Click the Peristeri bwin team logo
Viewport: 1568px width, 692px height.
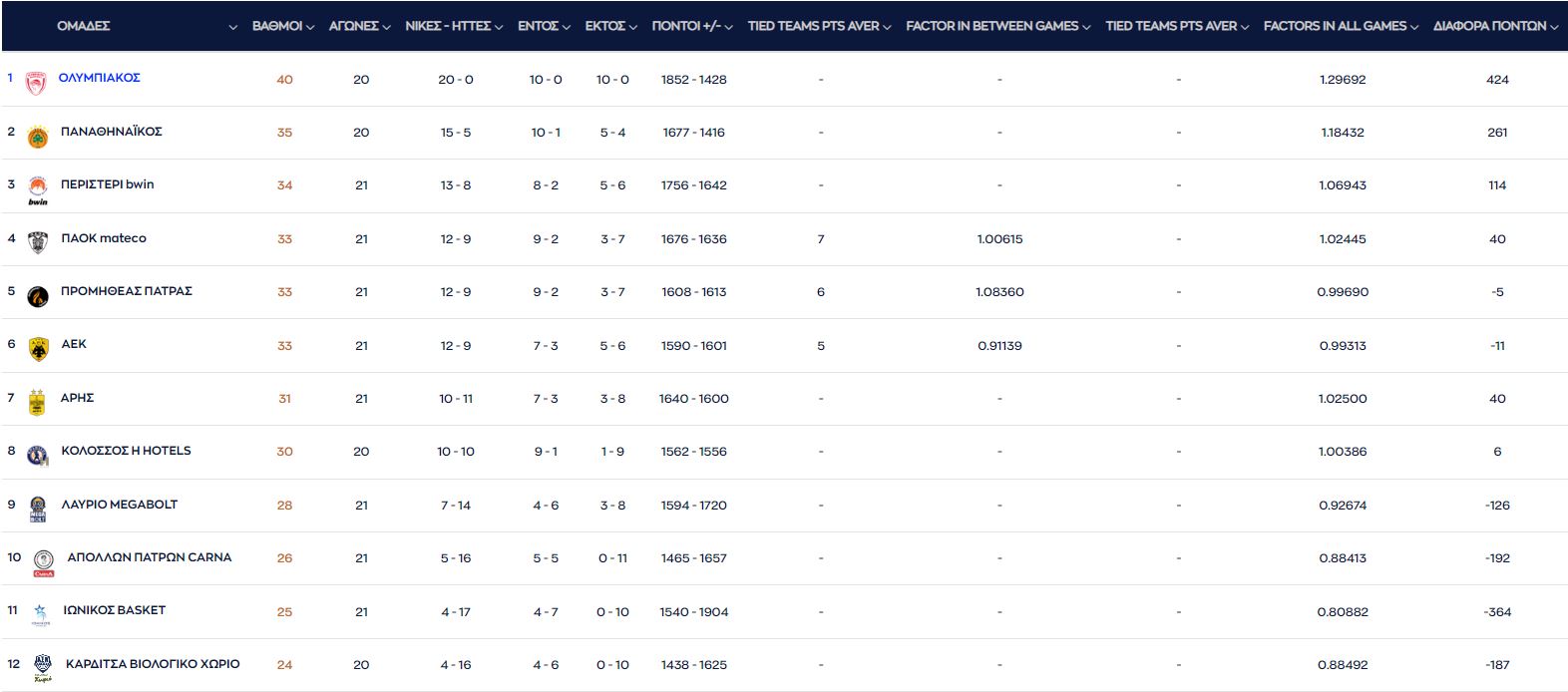point(37,188)
